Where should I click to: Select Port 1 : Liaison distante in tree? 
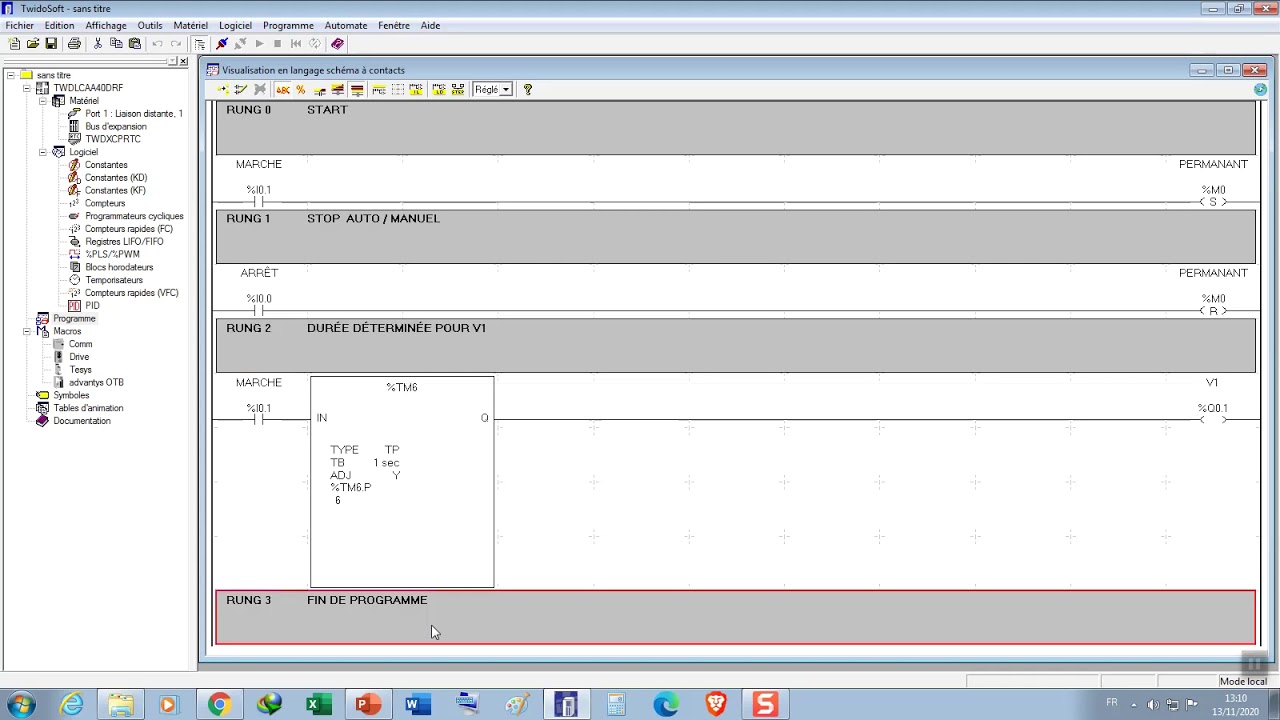click(134, 114)
